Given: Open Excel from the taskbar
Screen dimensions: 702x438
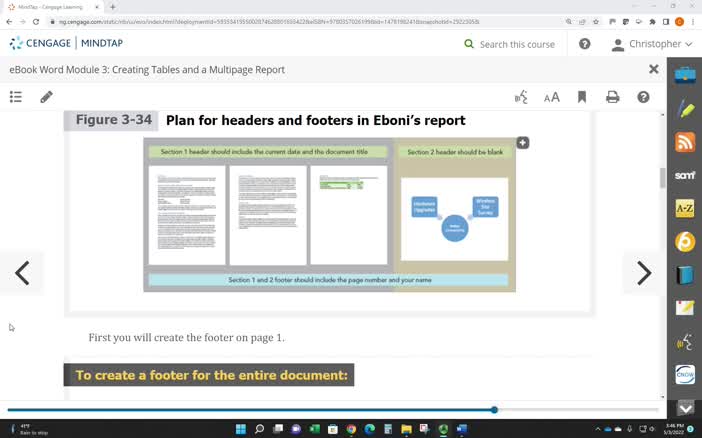Looking at the screenshot, I should (314, 429).
